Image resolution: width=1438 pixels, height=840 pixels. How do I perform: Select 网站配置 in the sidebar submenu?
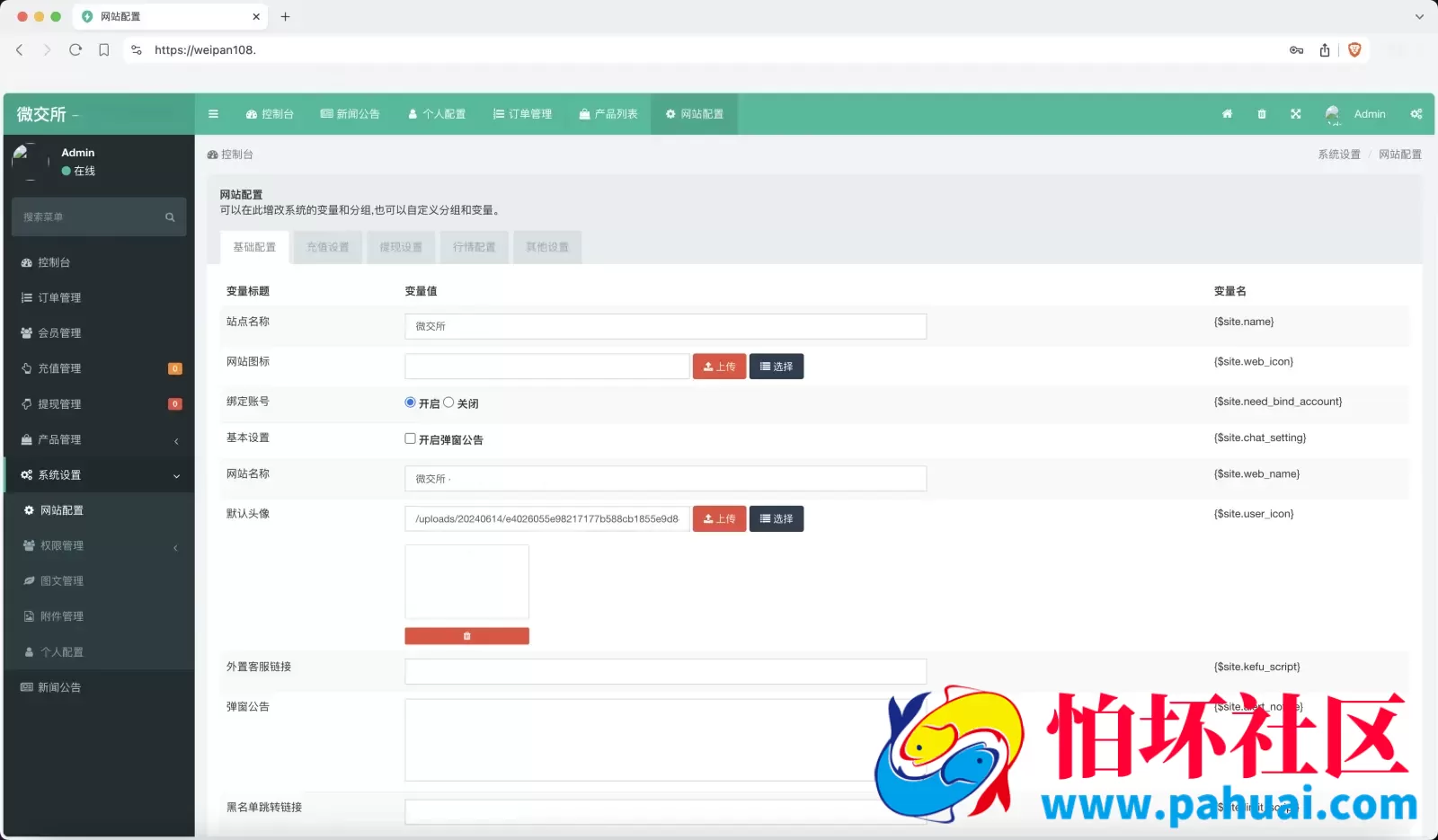(99, 510)
